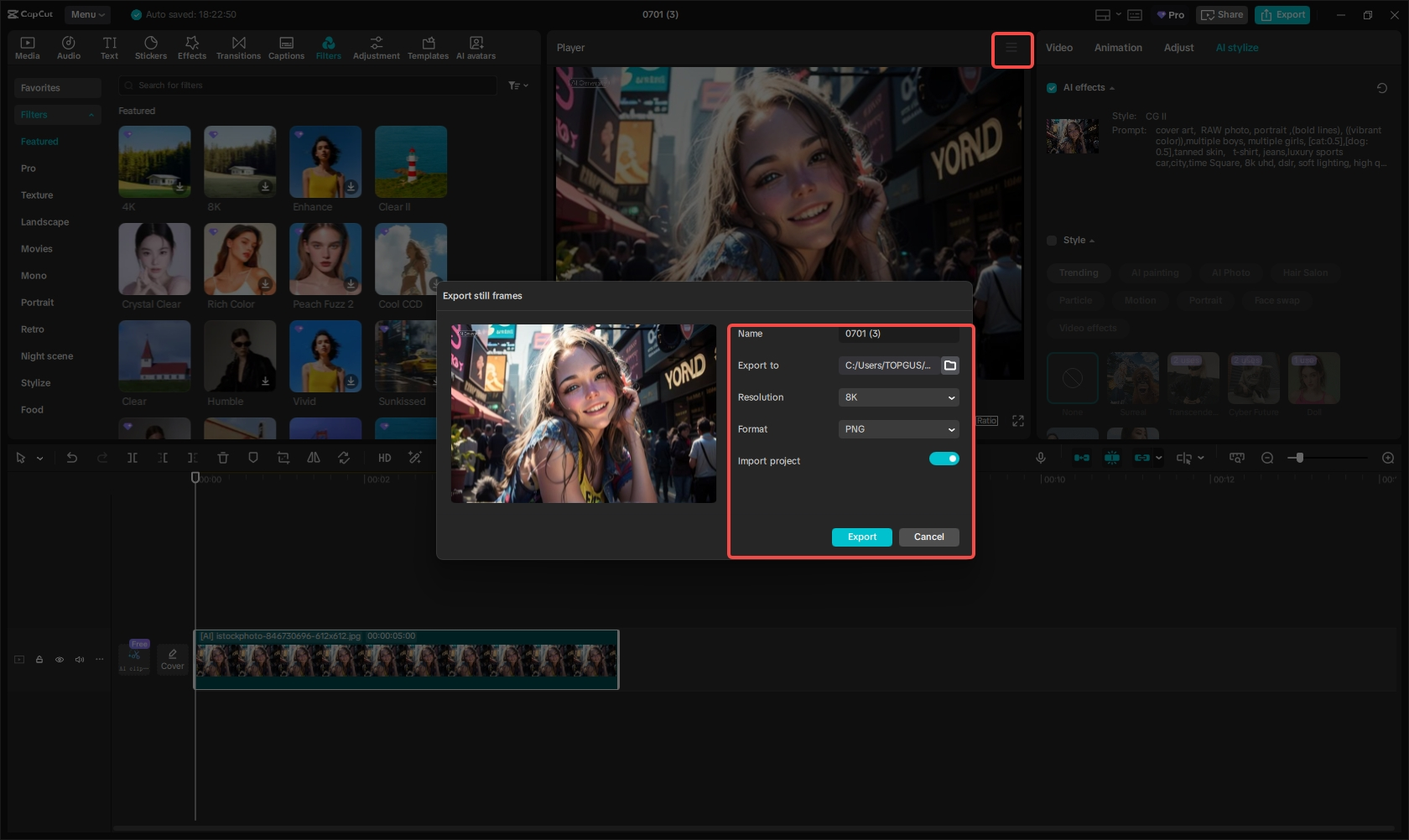Cancel the export still frames dialog
The height and width of the screenshot is (840, 1409).
coord(928,537)
